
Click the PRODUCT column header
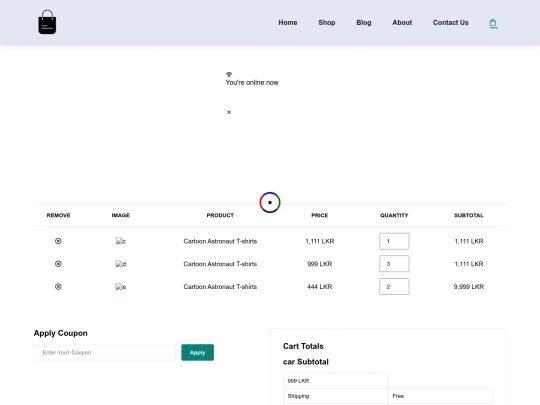(x=220, y=215)
